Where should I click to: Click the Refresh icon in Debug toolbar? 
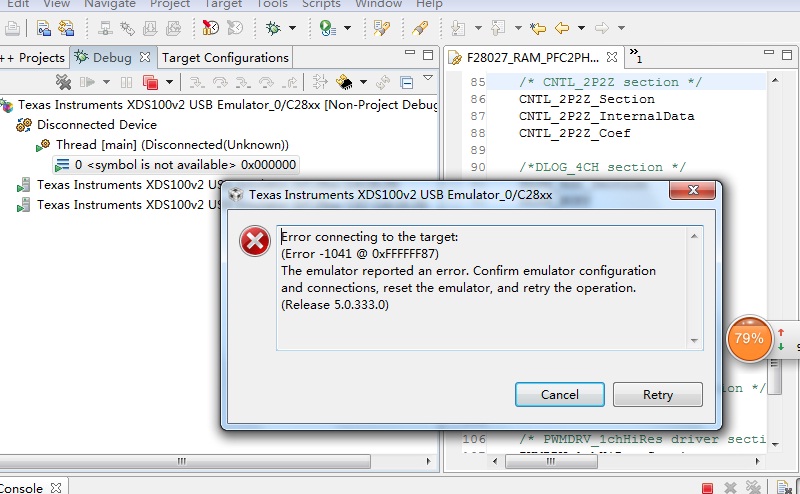(x=383, y=82)
